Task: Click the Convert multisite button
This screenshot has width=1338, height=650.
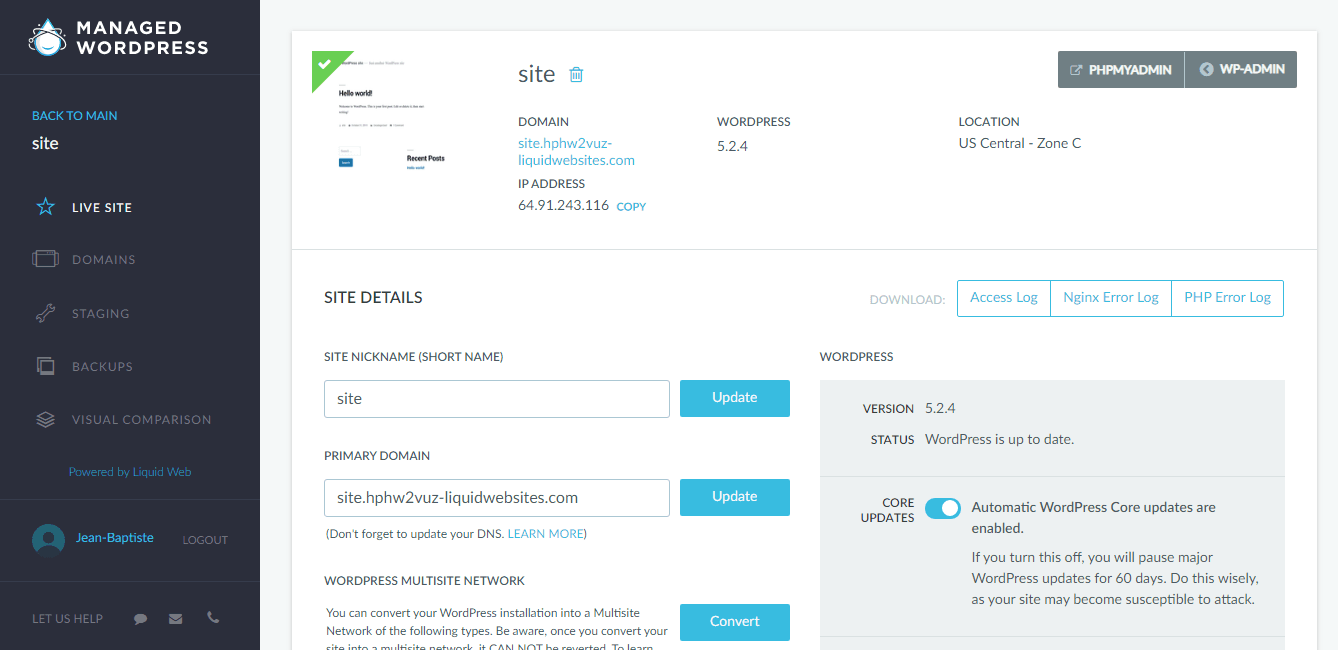Action: (x=735, y=622)
